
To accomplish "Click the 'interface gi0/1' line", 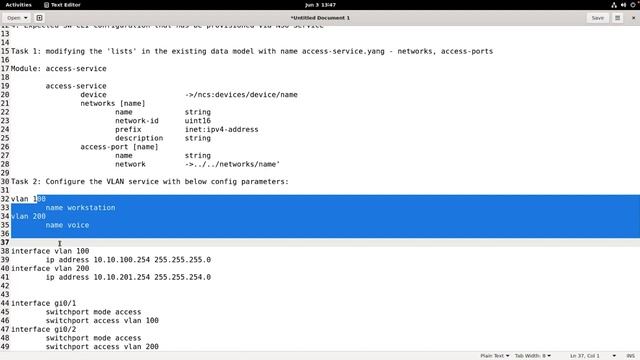I will (43, 303).
